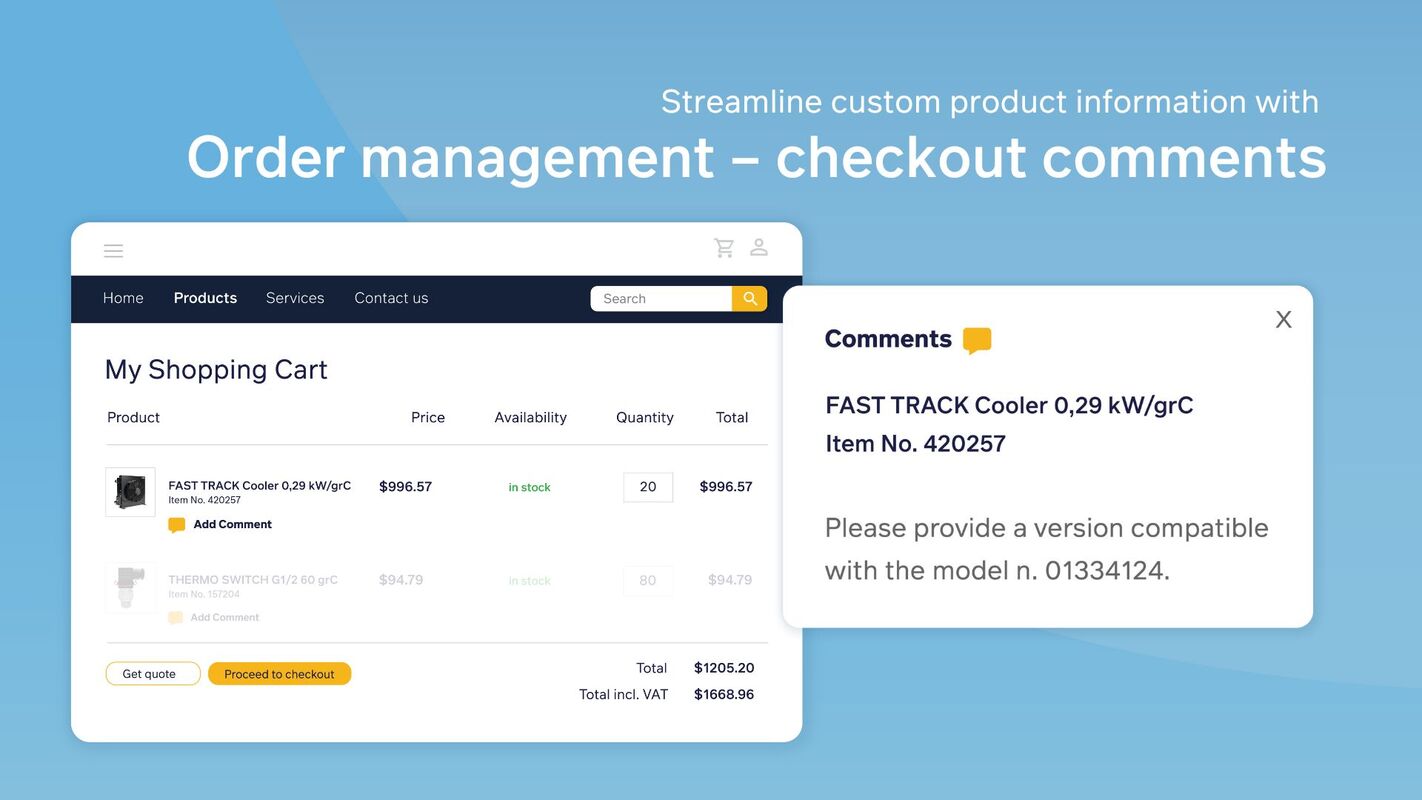Screen dimensions: 1422x800
Task: Click comment bubble beside THERMO SWITCH item
Action: (175, 617)
